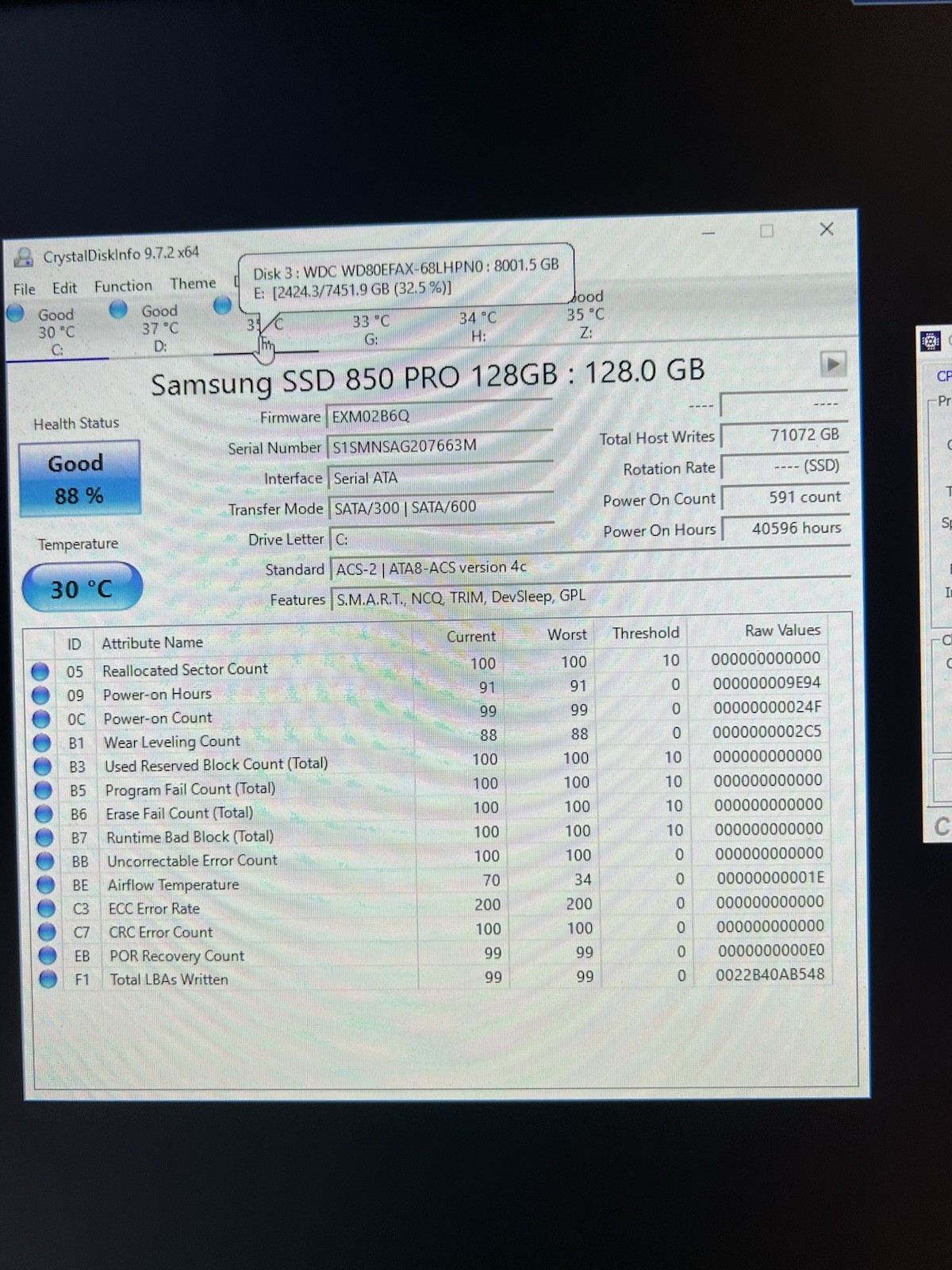Viewport: 952px width, 1270px height.
Task: Click the status orb for Reallocated Sector Count
Action: pos(40,672)
